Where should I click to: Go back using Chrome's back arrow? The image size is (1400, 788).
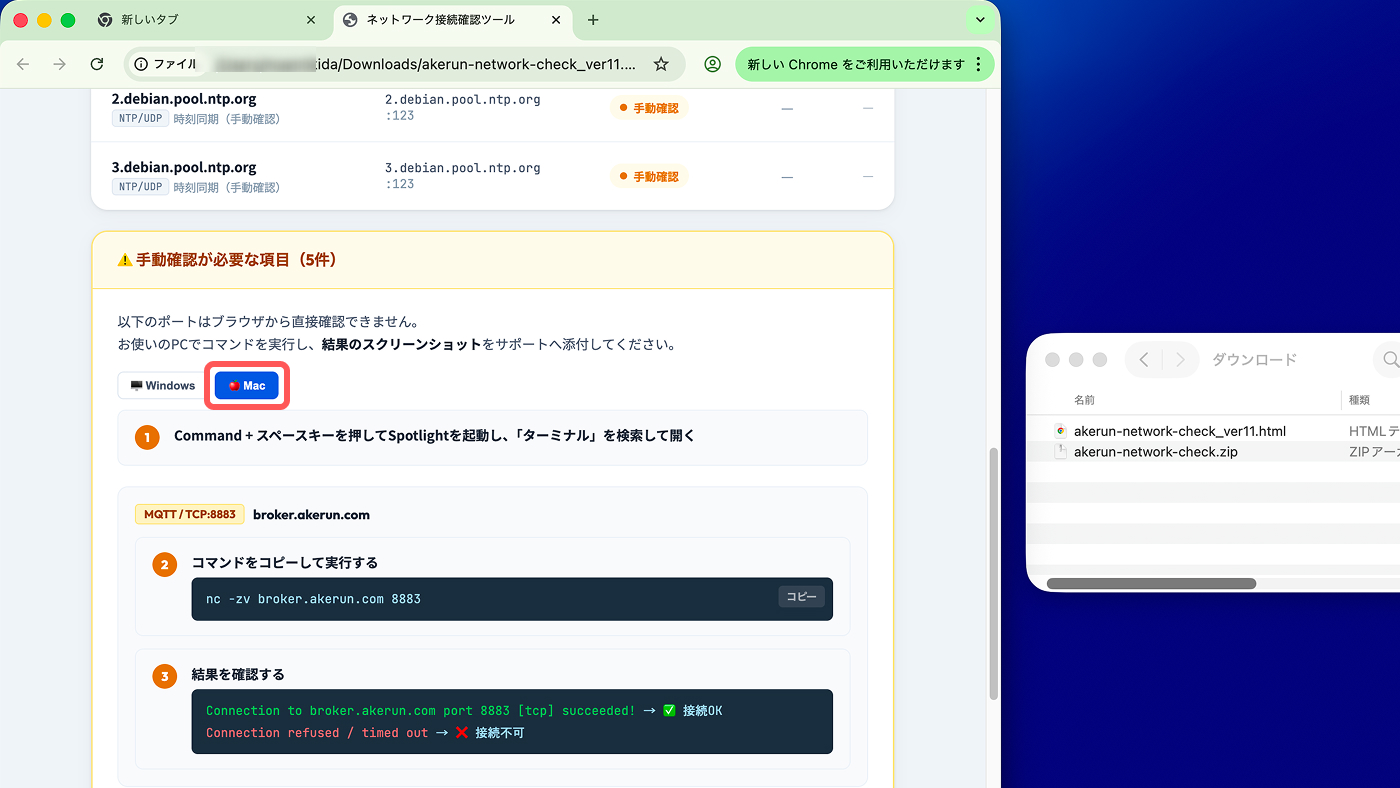(x=23, y=64)
